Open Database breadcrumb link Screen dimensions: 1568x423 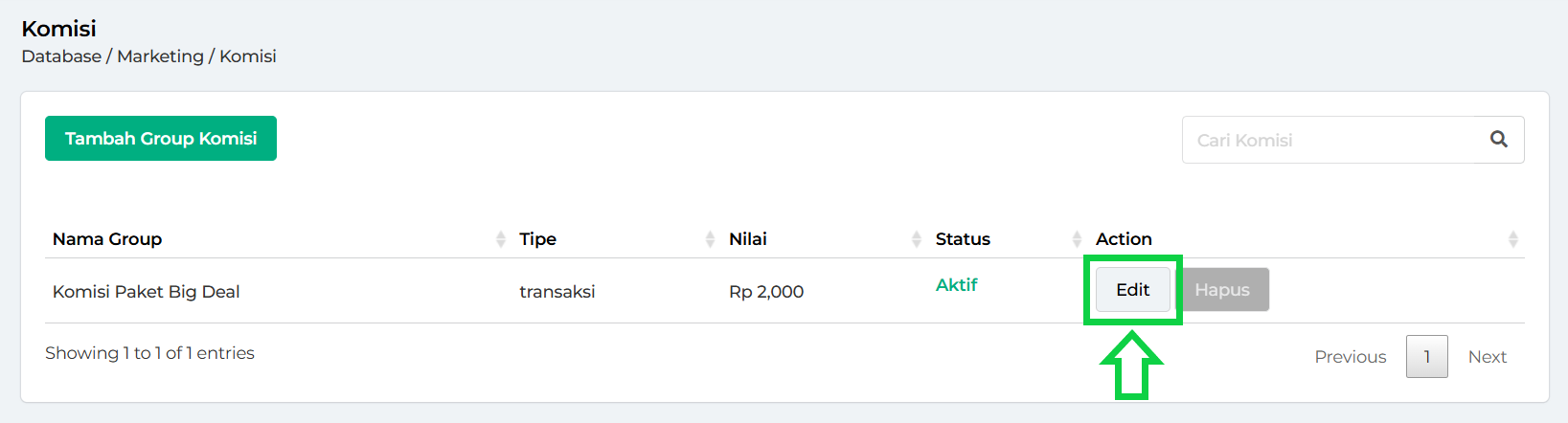click(61, 56)
